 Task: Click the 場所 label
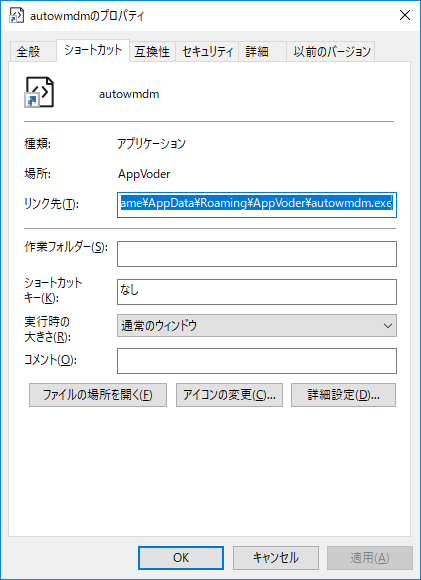(37, 173)
